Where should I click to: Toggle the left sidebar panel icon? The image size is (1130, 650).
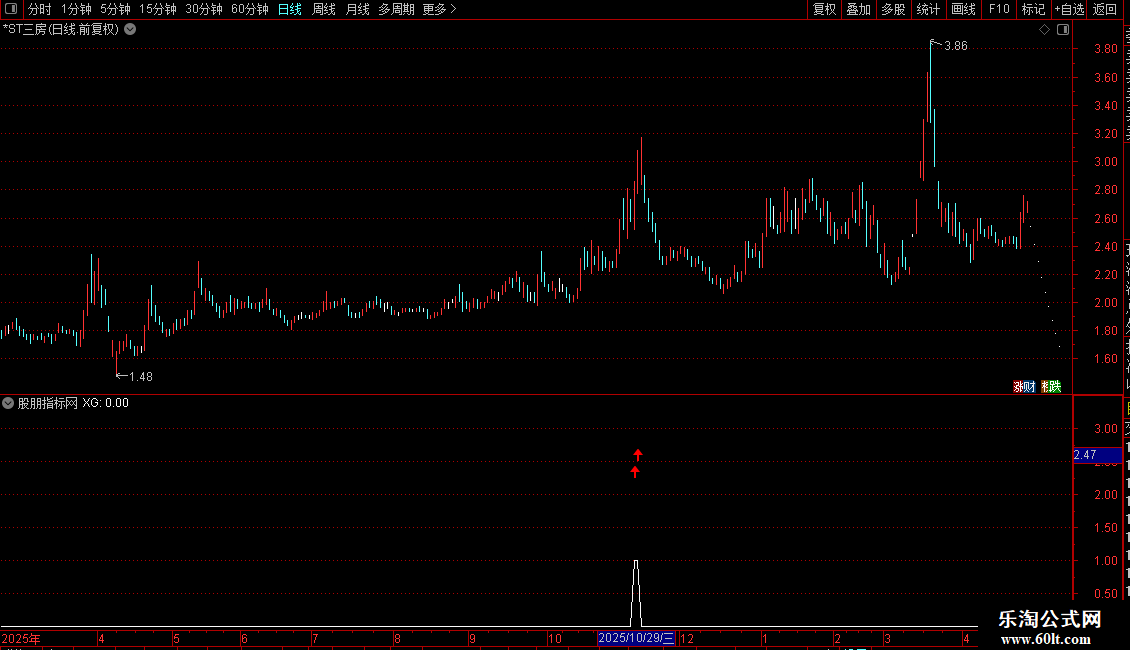pos(11,9)
